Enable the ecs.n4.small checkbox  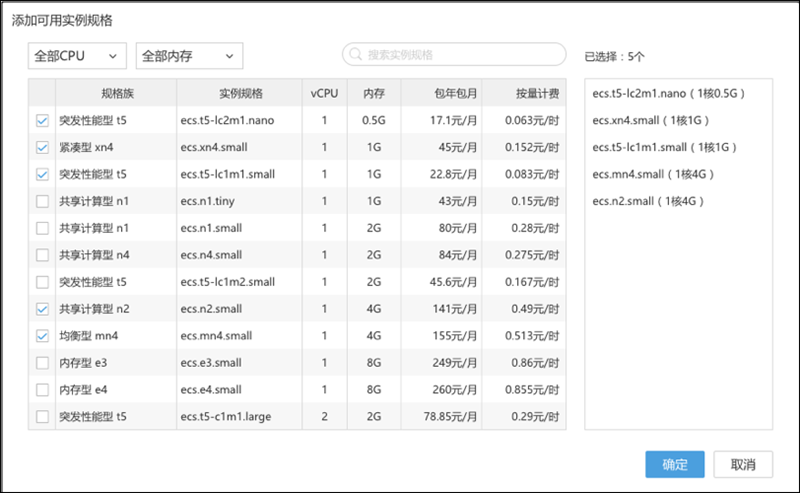tap(42, 255)
